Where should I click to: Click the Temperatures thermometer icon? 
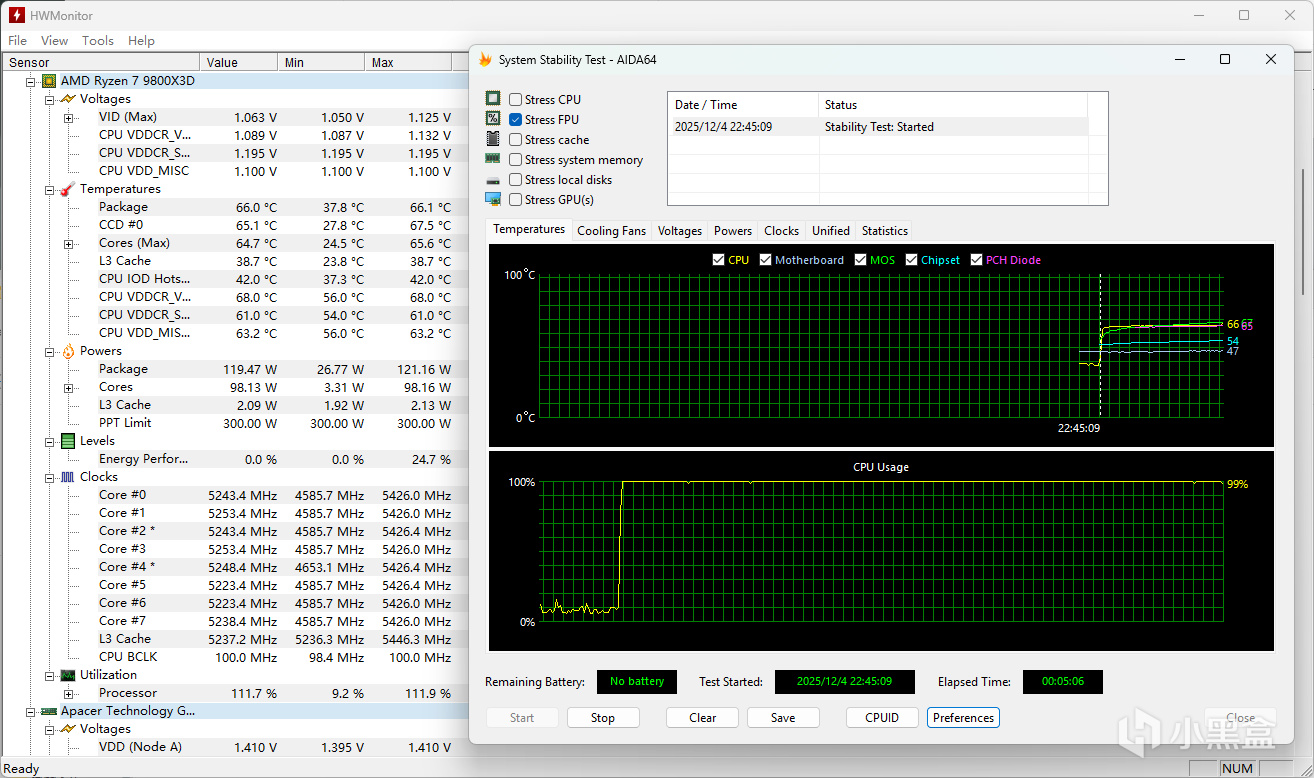[x=67, y=189]
